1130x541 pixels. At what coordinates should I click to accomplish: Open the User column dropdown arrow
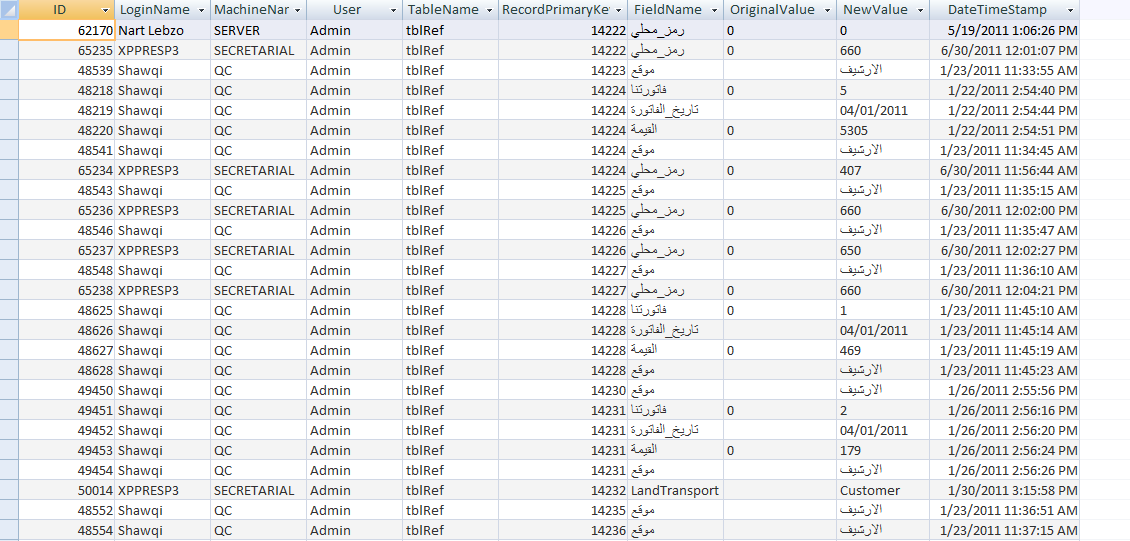(393, 10)
